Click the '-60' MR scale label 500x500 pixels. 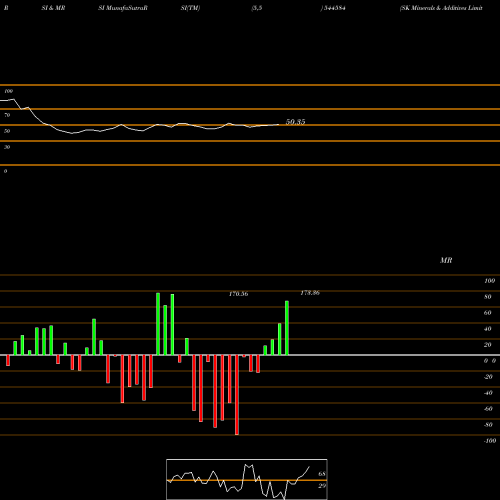[488, 409]
